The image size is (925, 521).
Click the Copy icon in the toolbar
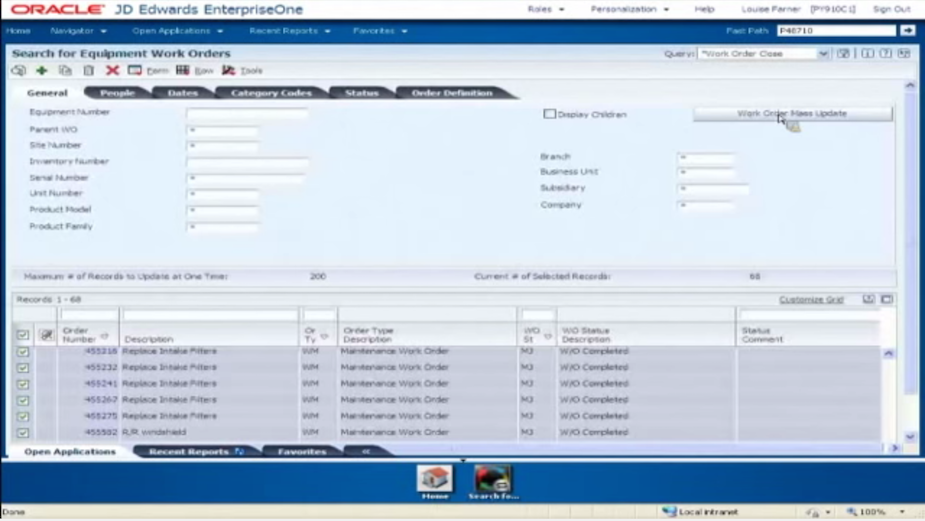(65, 70)
